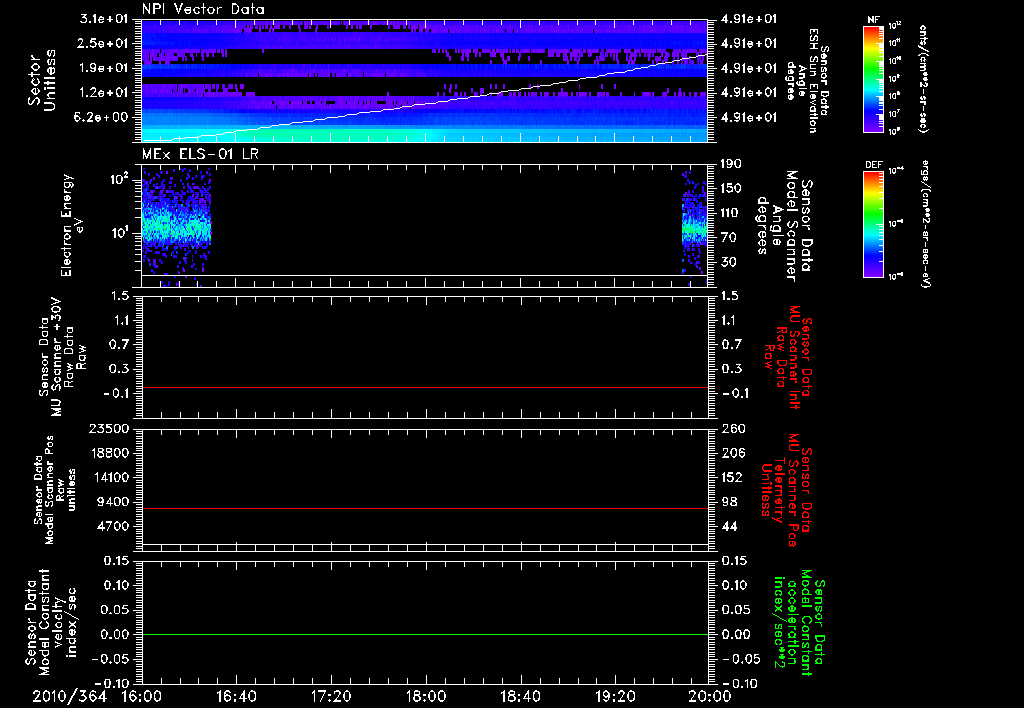Viewport: 1024px width, 708px height.
Task: Click the 260 telemetry tick value
Action: [x=733, y=428]
